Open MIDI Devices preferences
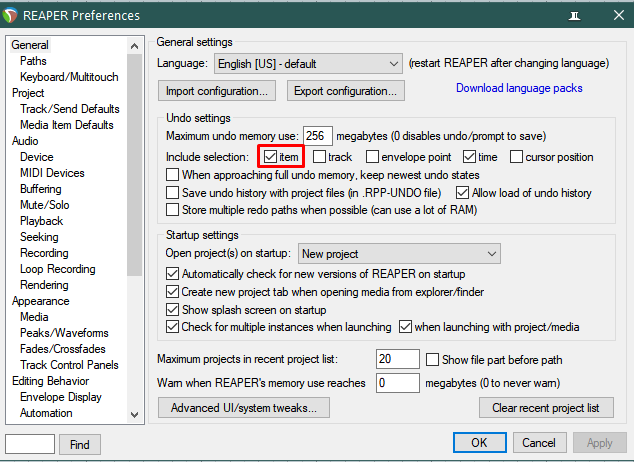 tap(52, 173)
